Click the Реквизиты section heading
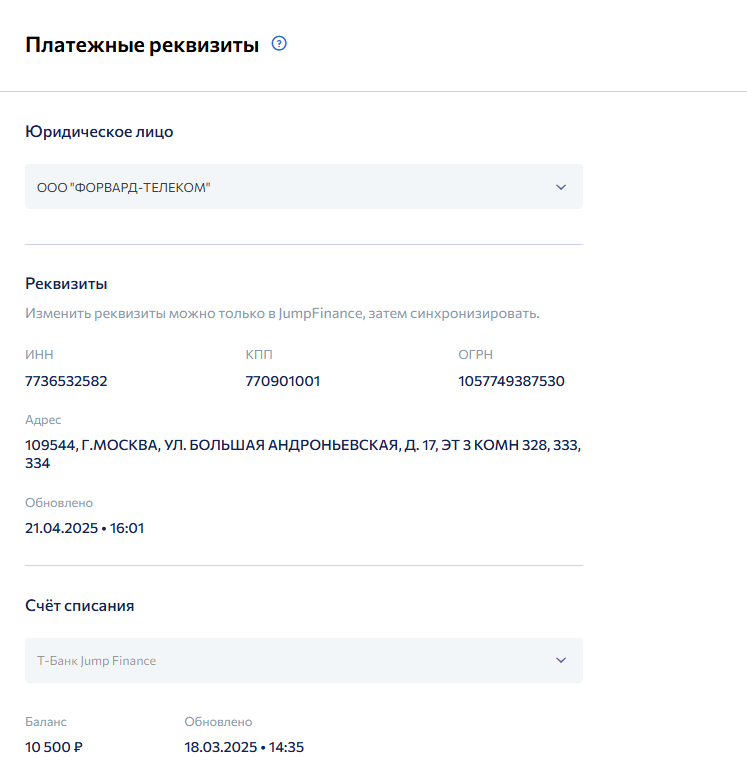Image resolution: width=747 pixels, height=780 pixels. [x=66, y=284]
